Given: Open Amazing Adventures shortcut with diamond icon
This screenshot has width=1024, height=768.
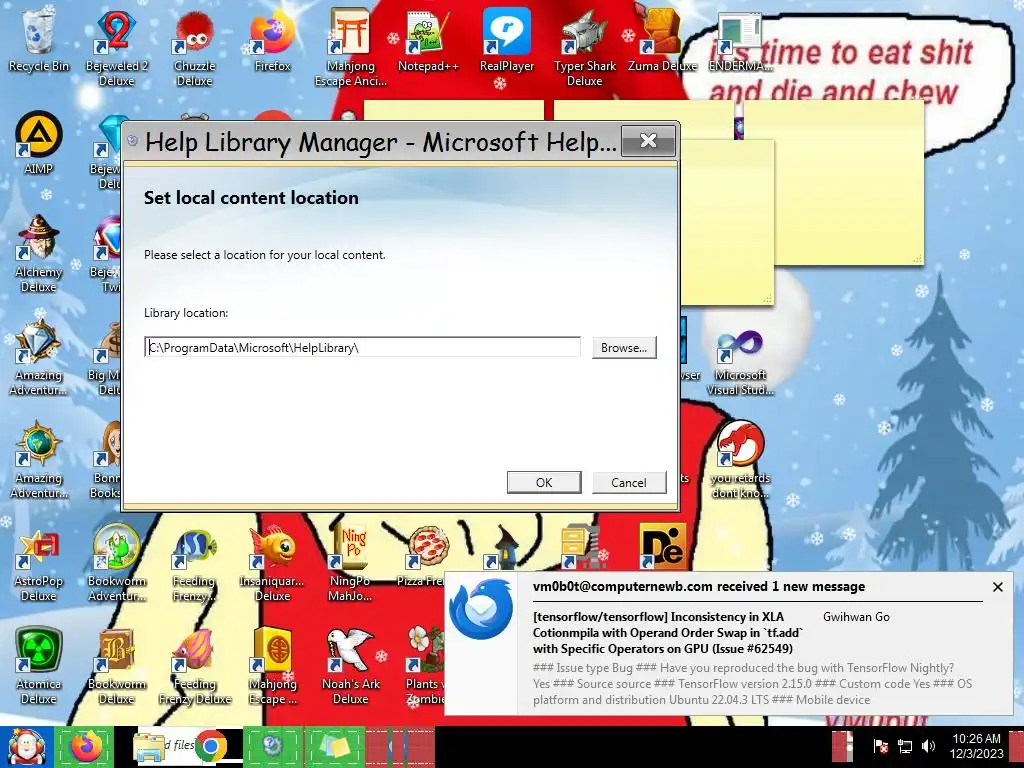Looking at the screenshot, I should [x=39, y=357].
